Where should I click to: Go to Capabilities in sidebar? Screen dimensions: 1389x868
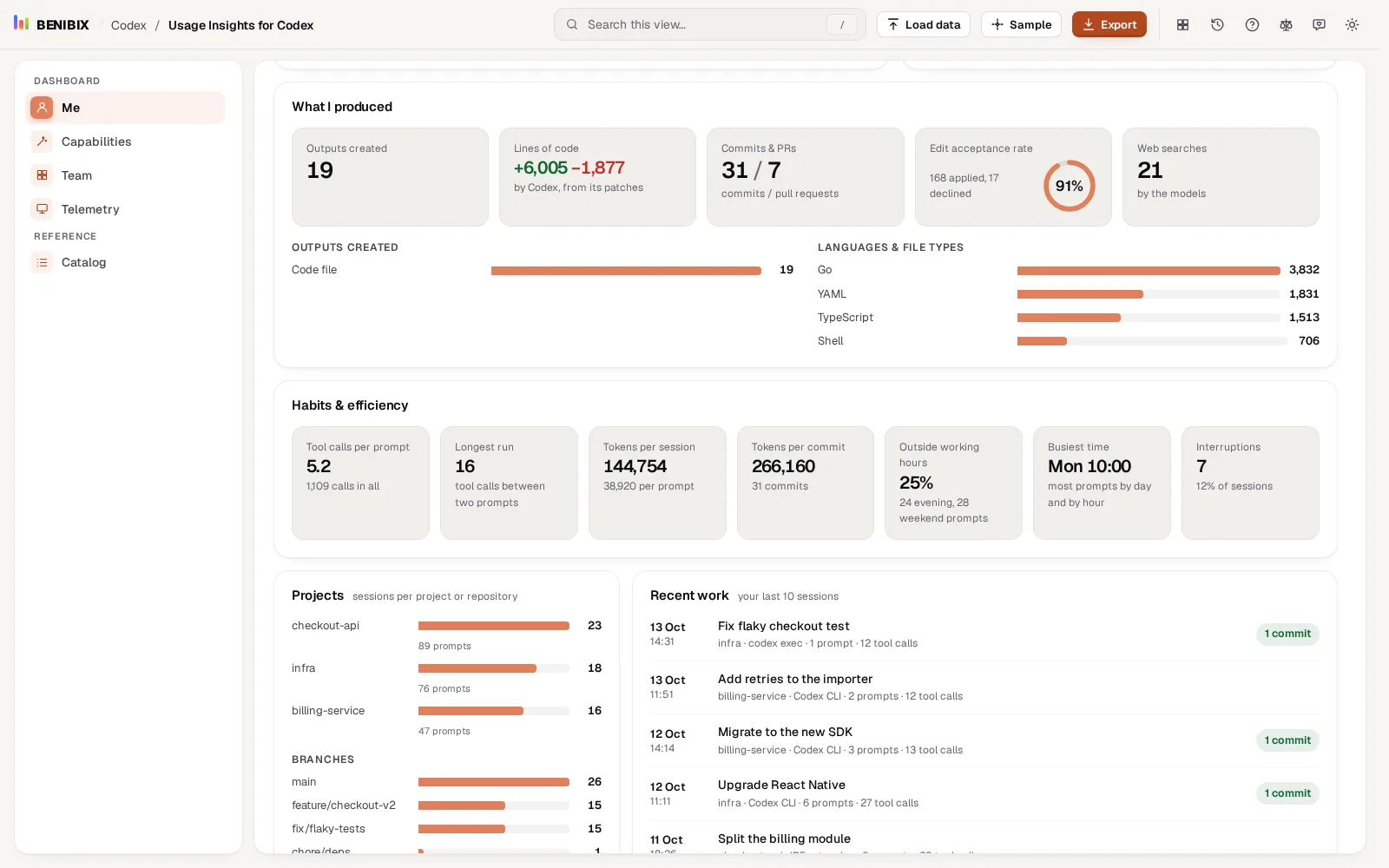pos(125,141)
